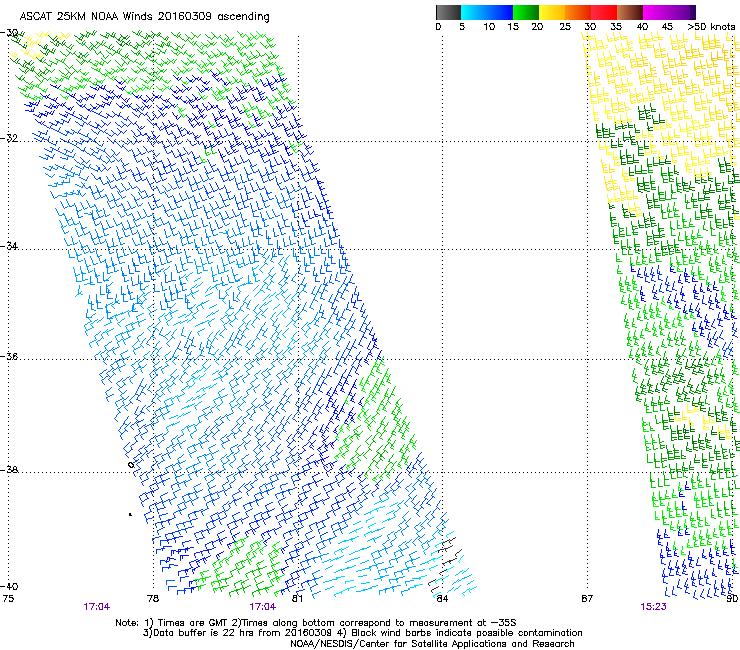Image resolution: width=740 pixels, height=650 pixels.
Task: Click the orange 25-30 knots legend swatch
Action: [x=578, y=12]
